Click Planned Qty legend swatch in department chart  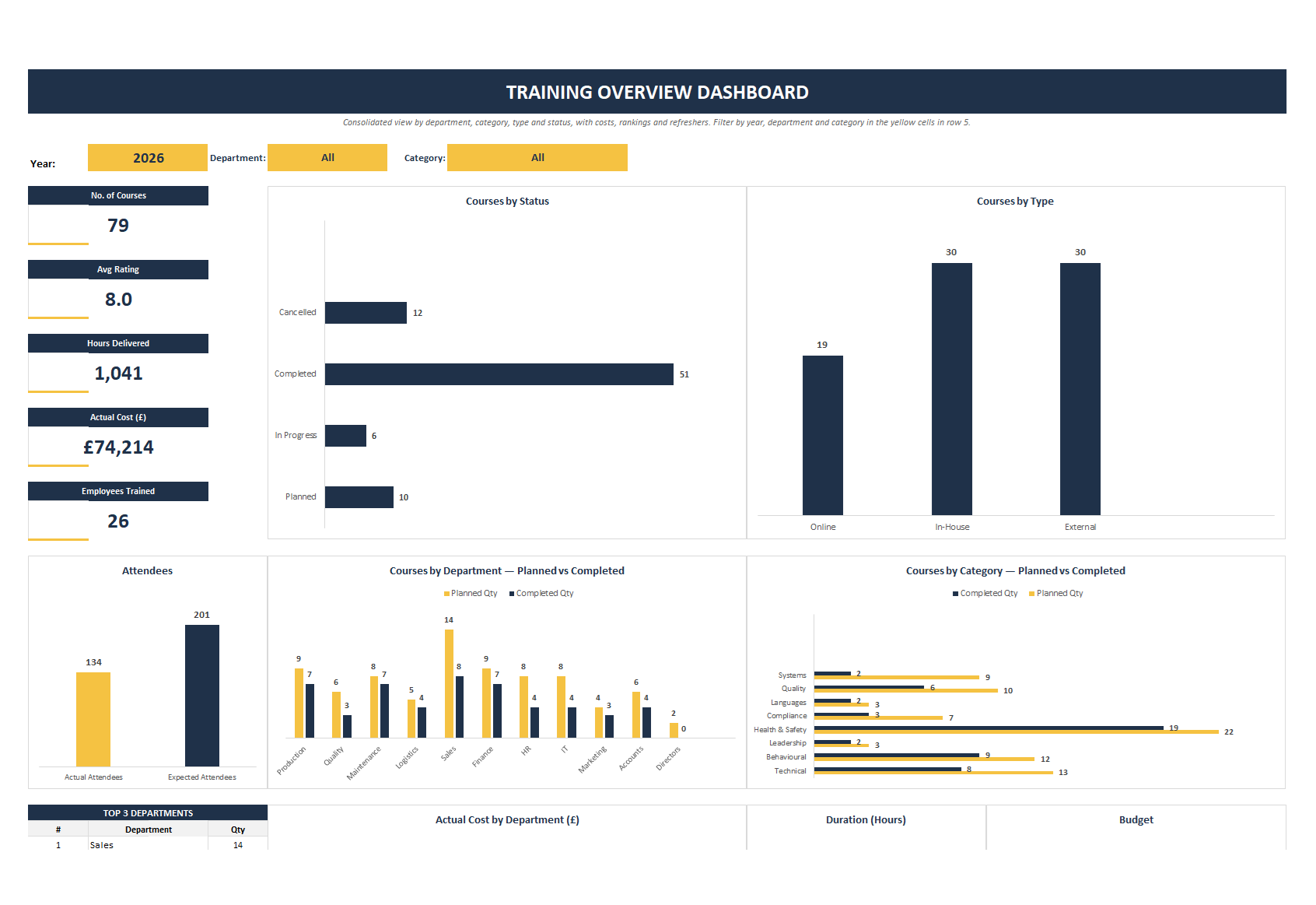[x=446, y=594]
